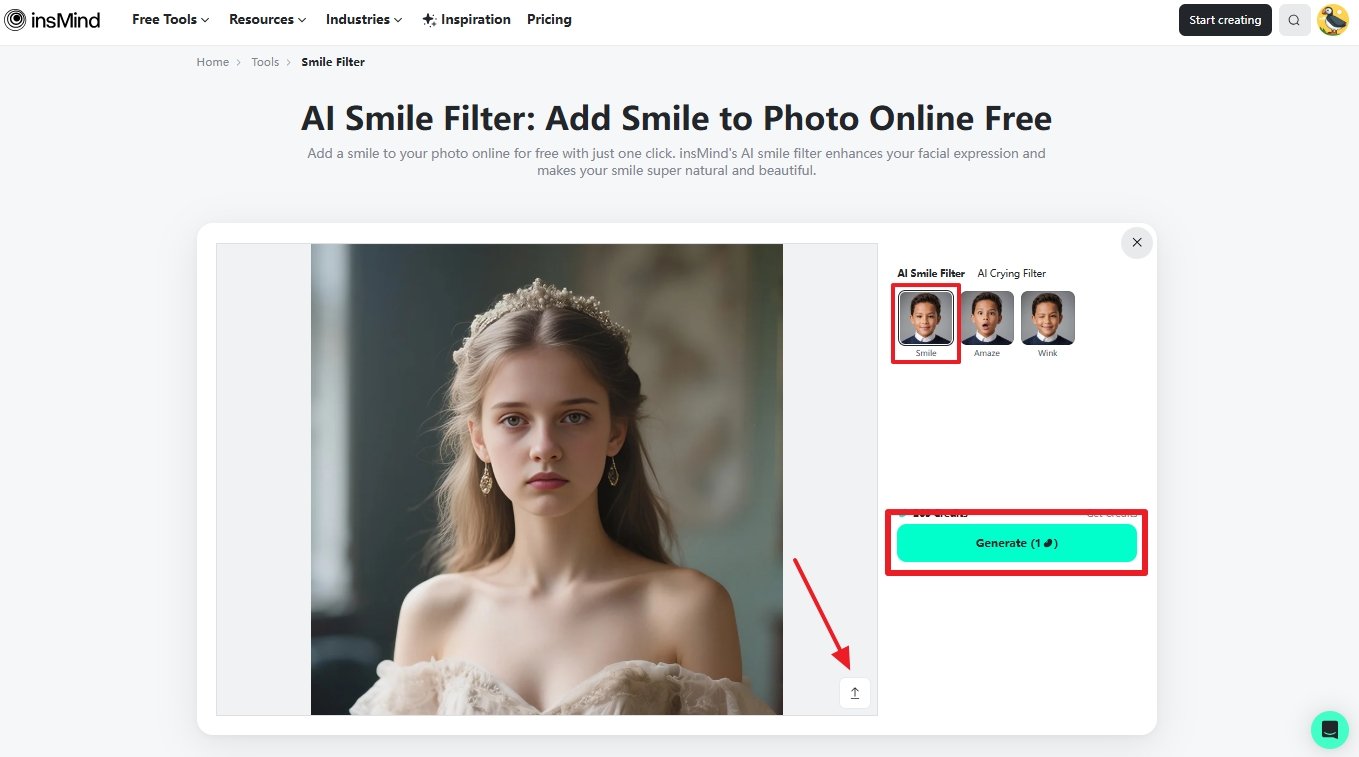Select the Amaze expression thumbnail

pos(987,318)
